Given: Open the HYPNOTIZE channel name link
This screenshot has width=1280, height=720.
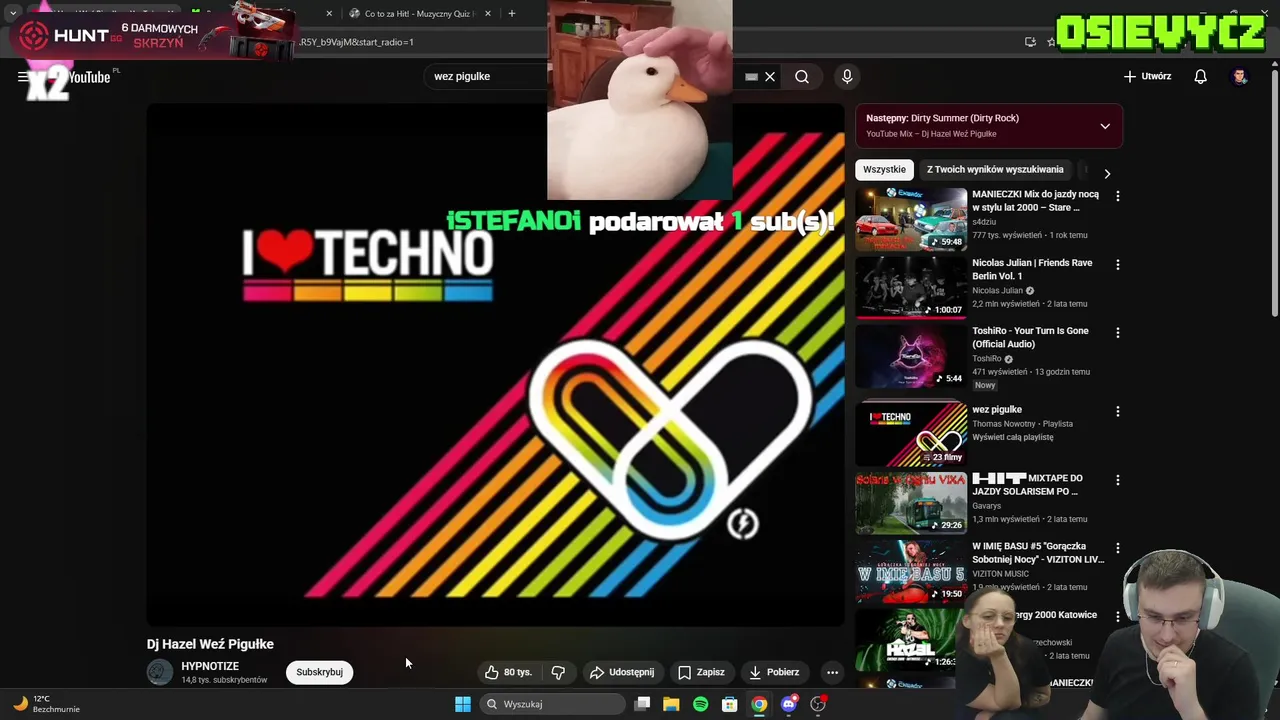Looking at the screenshot, I should point(210,666).
